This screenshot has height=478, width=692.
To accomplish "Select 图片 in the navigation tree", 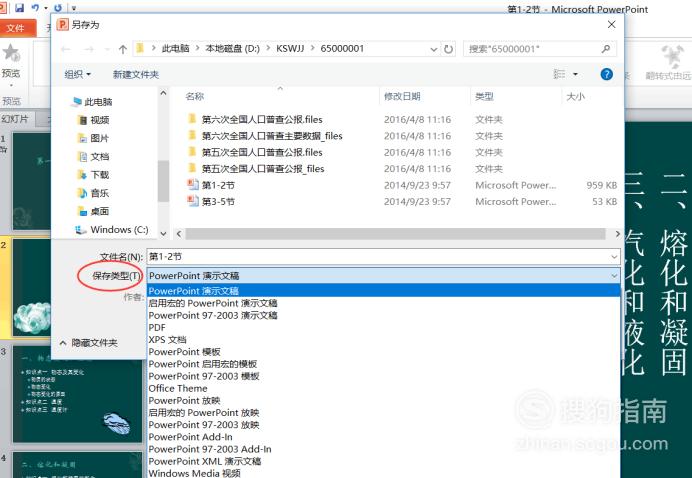I will (x=93, y=138).
